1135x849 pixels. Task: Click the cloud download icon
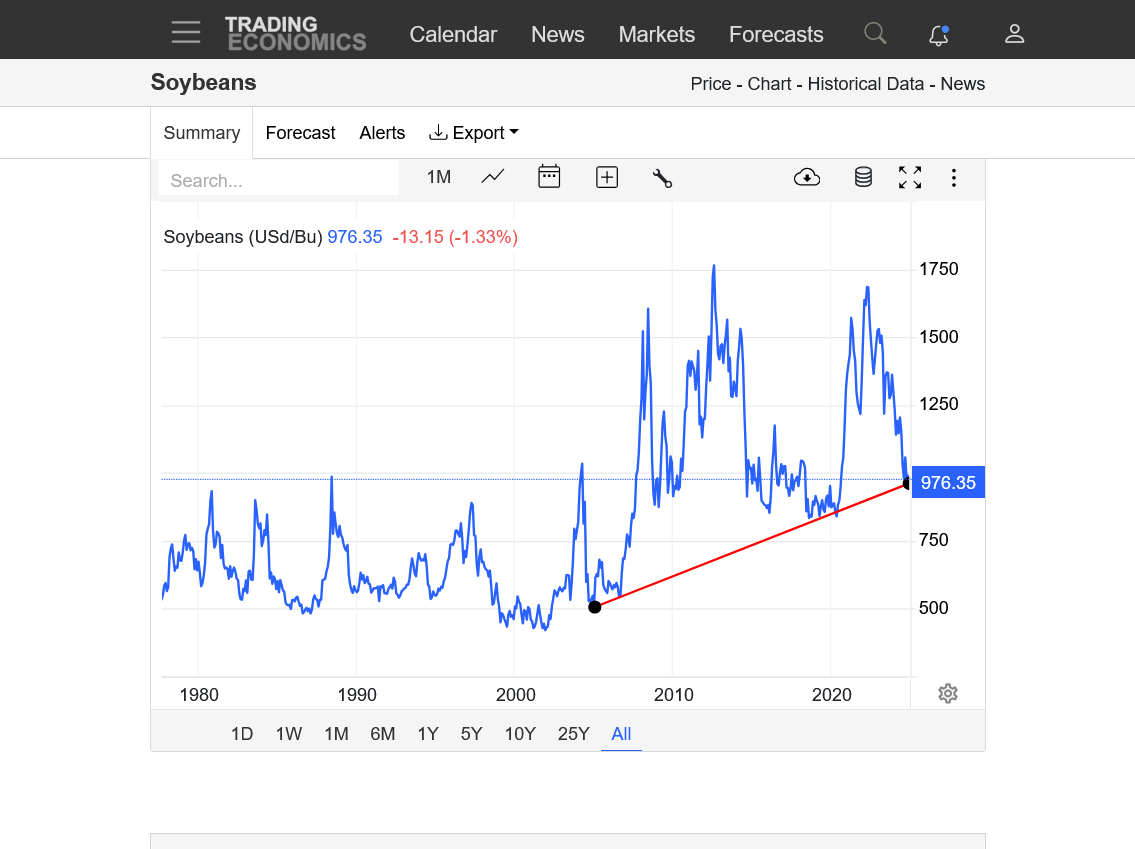[x=806, y=178]
